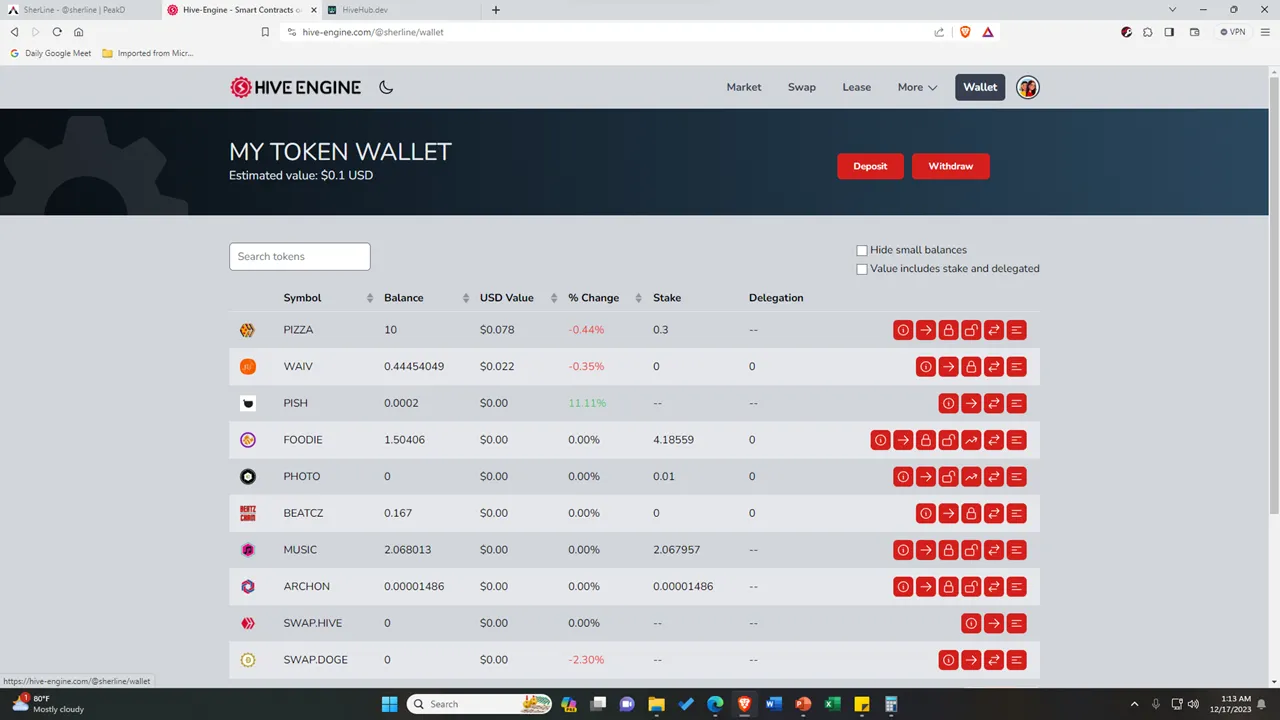Focus the Search tokens field

(300, 256)
